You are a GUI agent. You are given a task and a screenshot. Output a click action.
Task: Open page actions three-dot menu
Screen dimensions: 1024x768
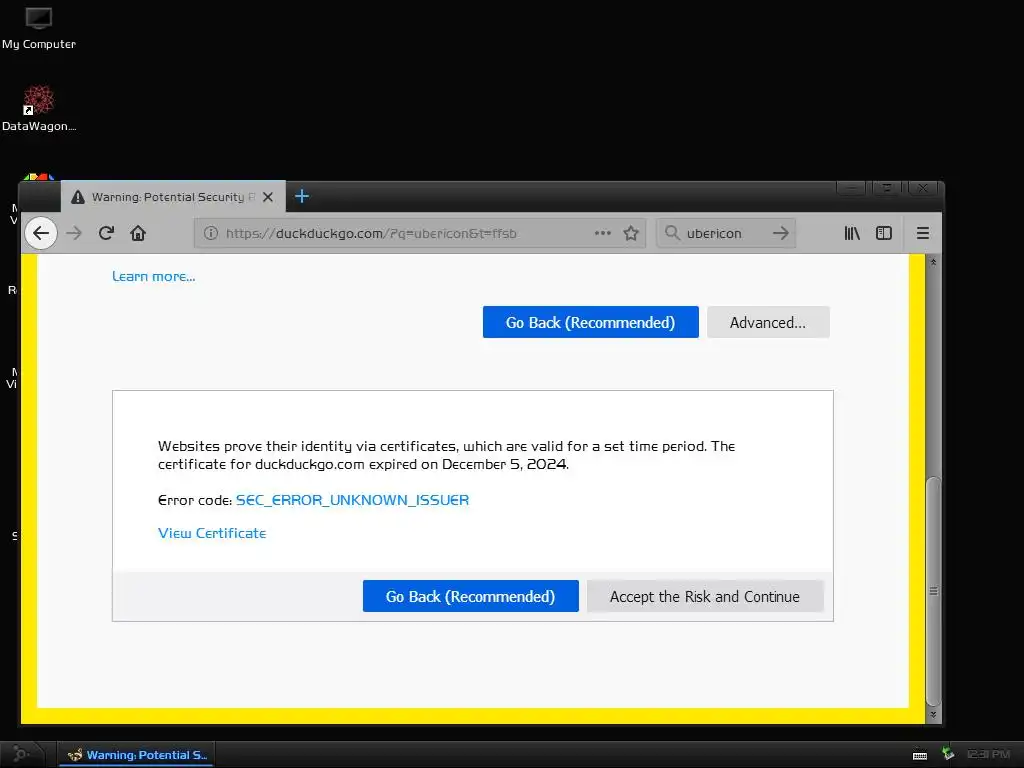click(x=602, y=232)
